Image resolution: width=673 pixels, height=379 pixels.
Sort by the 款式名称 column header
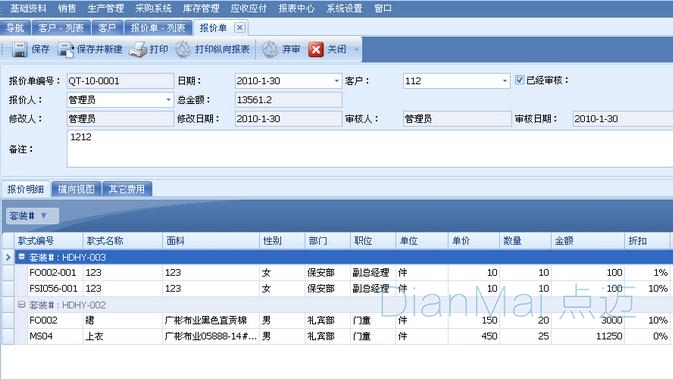click(123, 241)
